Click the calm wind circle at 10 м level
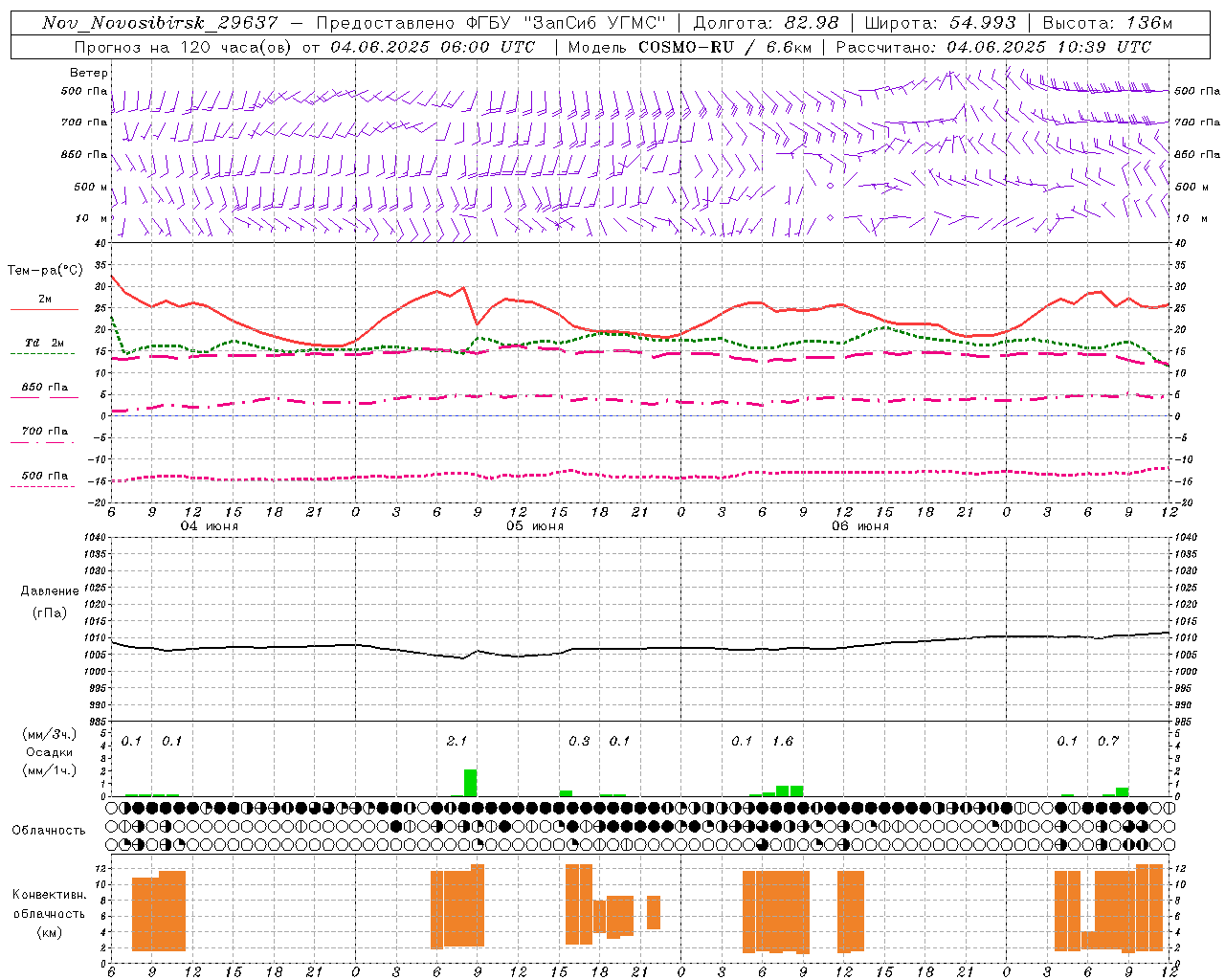1225x980 pixels. 830,218
